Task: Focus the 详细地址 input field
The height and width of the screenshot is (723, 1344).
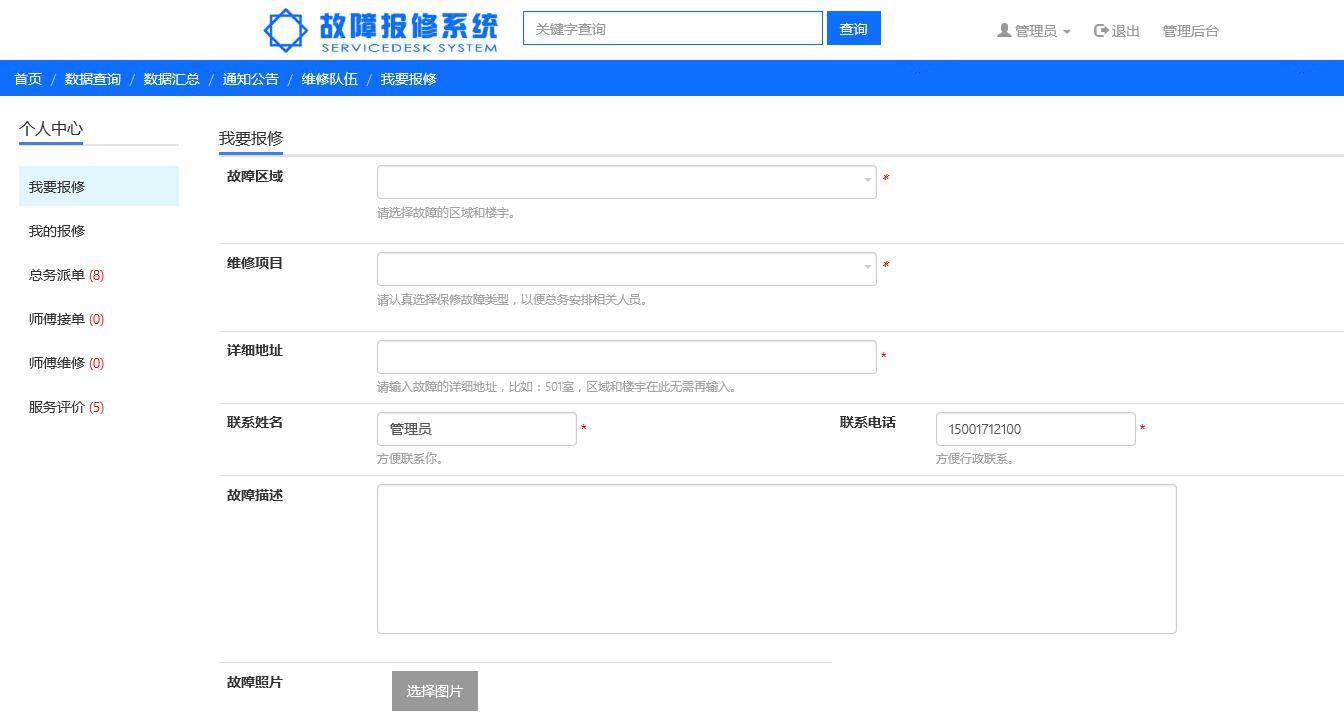Action: [x=626, y=357]
